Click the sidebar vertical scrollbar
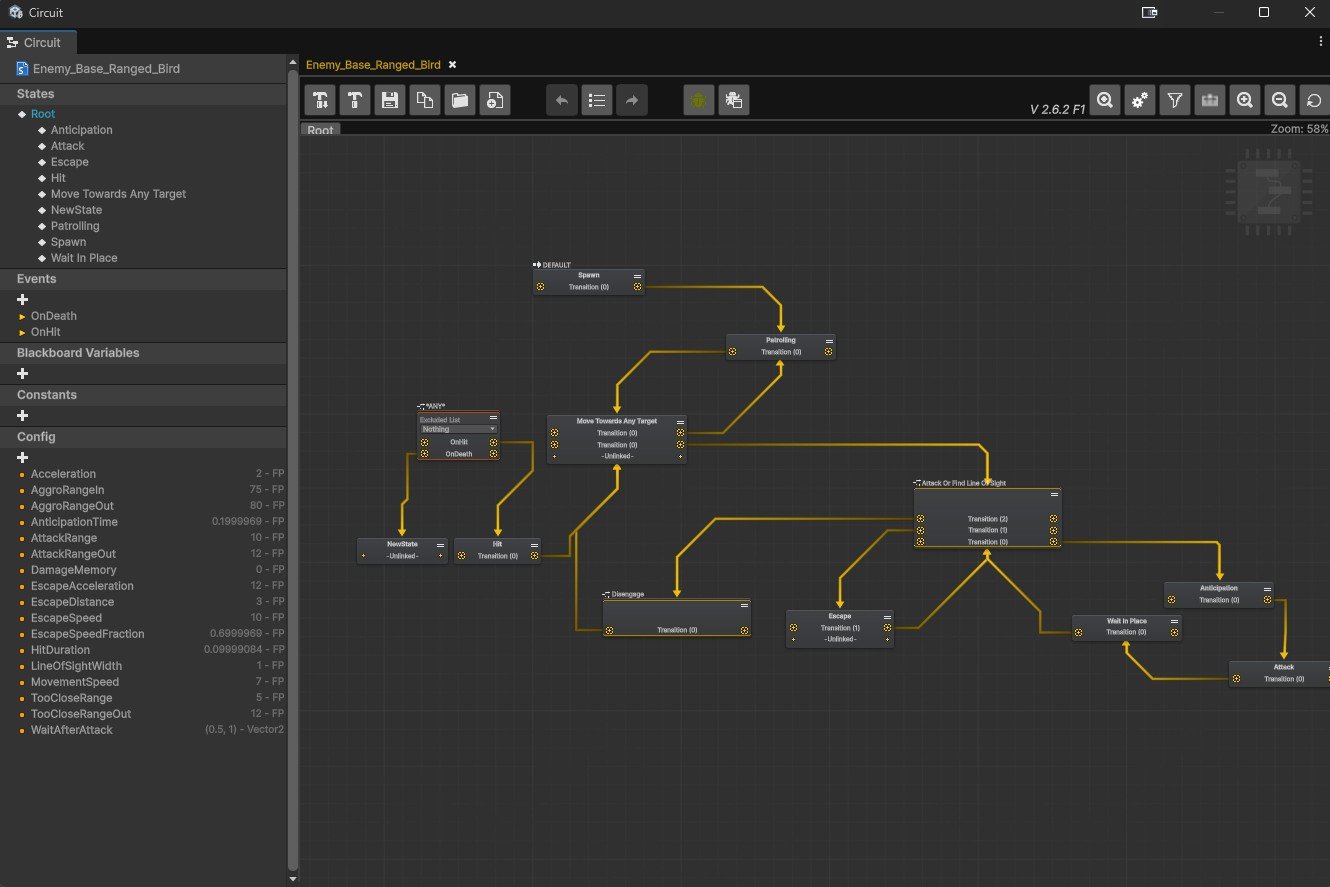 [293, 470]
